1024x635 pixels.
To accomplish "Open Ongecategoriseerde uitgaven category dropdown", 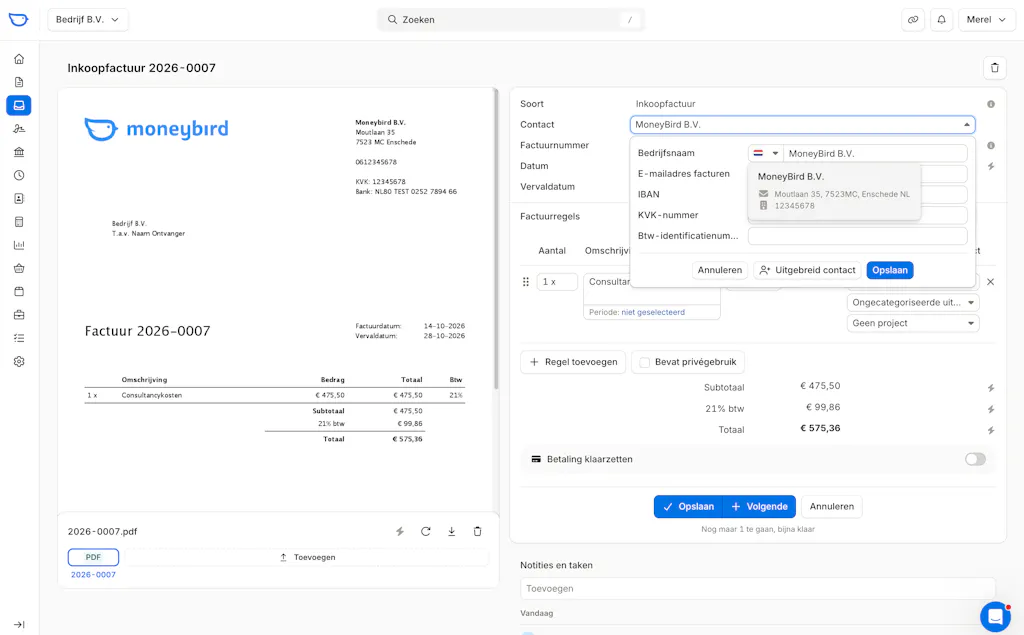I will [913, 302].
